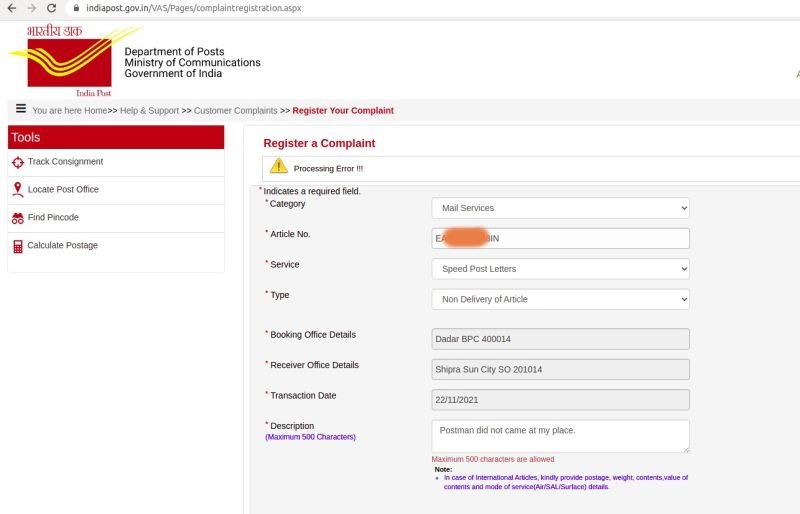The image size is (800, 514).
Task: Click the Track Consignment crosshair icon
Action: pyautogui.click(x=18, y=162)
